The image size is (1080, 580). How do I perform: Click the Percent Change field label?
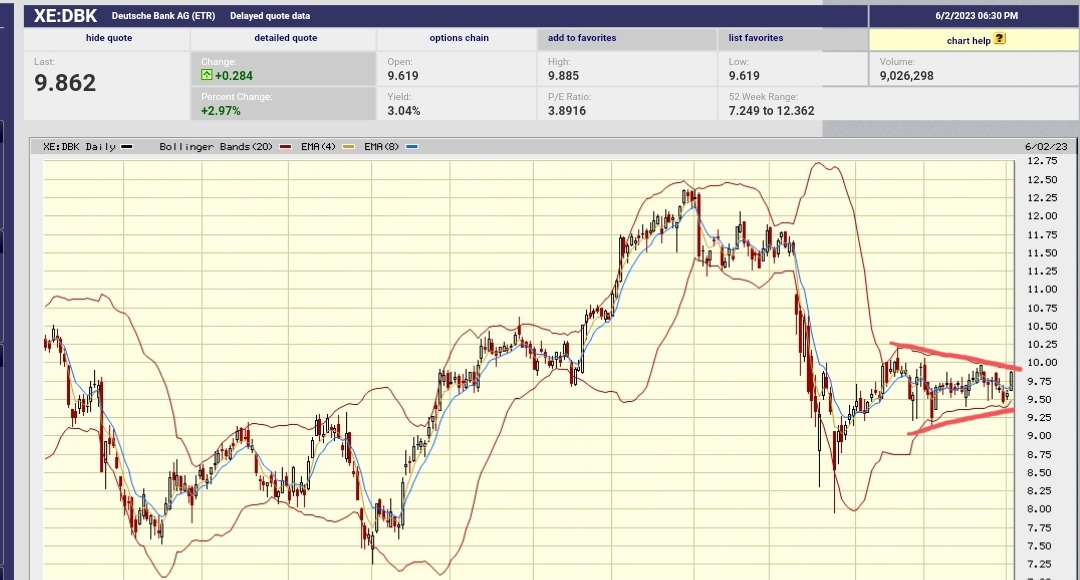click(x=236, y=96)
